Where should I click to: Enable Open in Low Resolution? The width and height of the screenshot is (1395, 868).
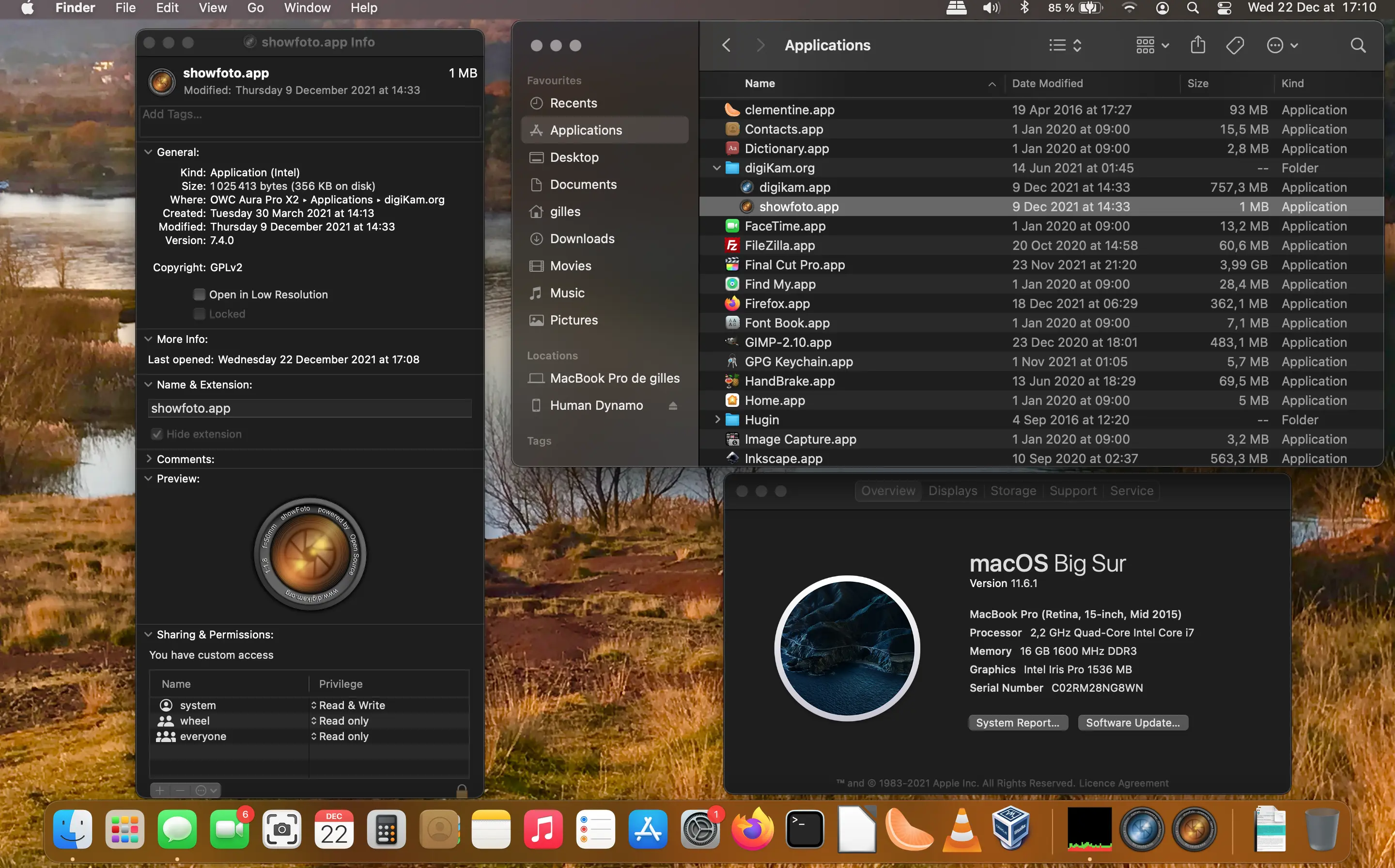tap(199, 294)
